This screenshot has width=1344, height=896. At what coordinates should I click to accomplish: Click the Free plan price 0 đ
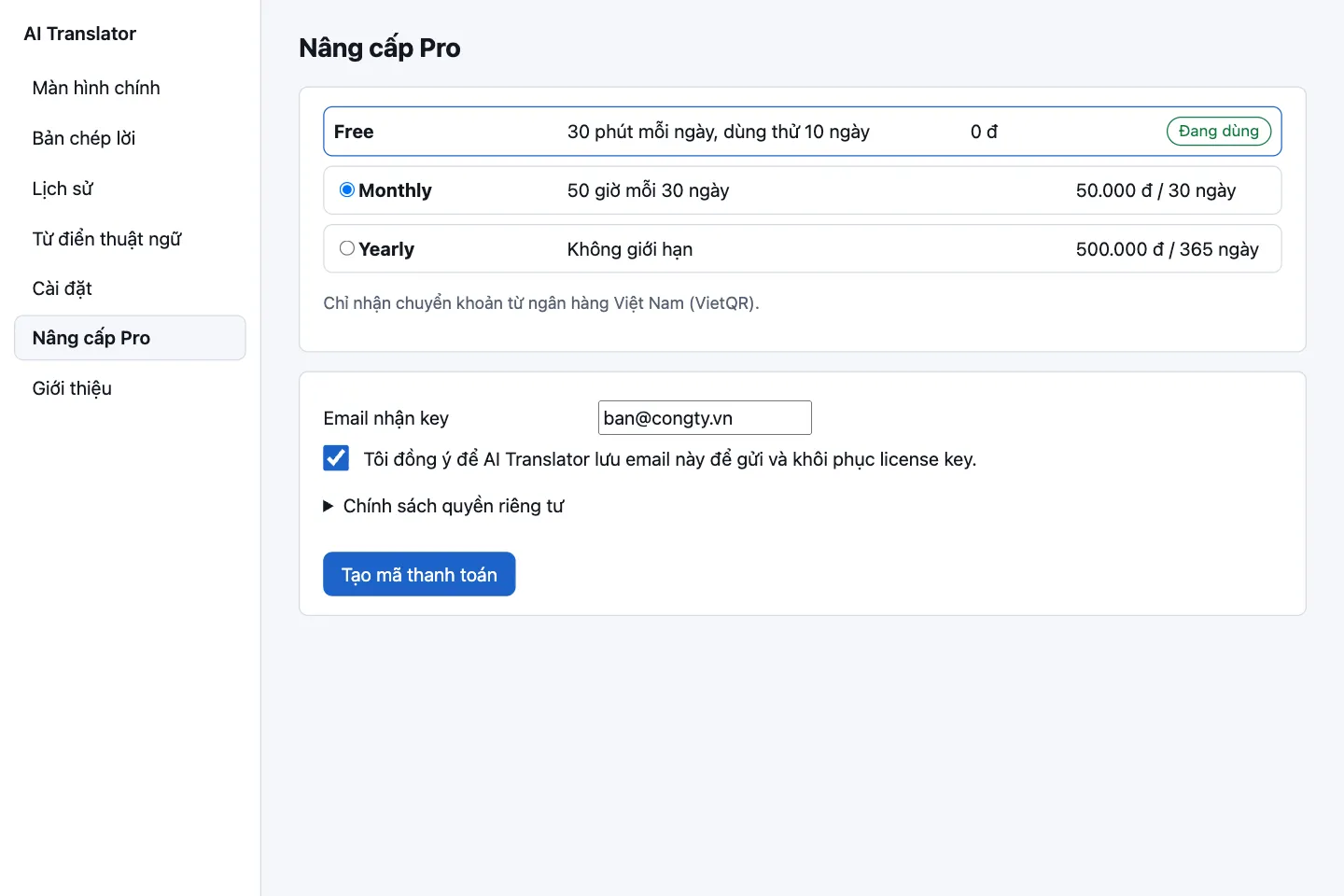point(984,132)
